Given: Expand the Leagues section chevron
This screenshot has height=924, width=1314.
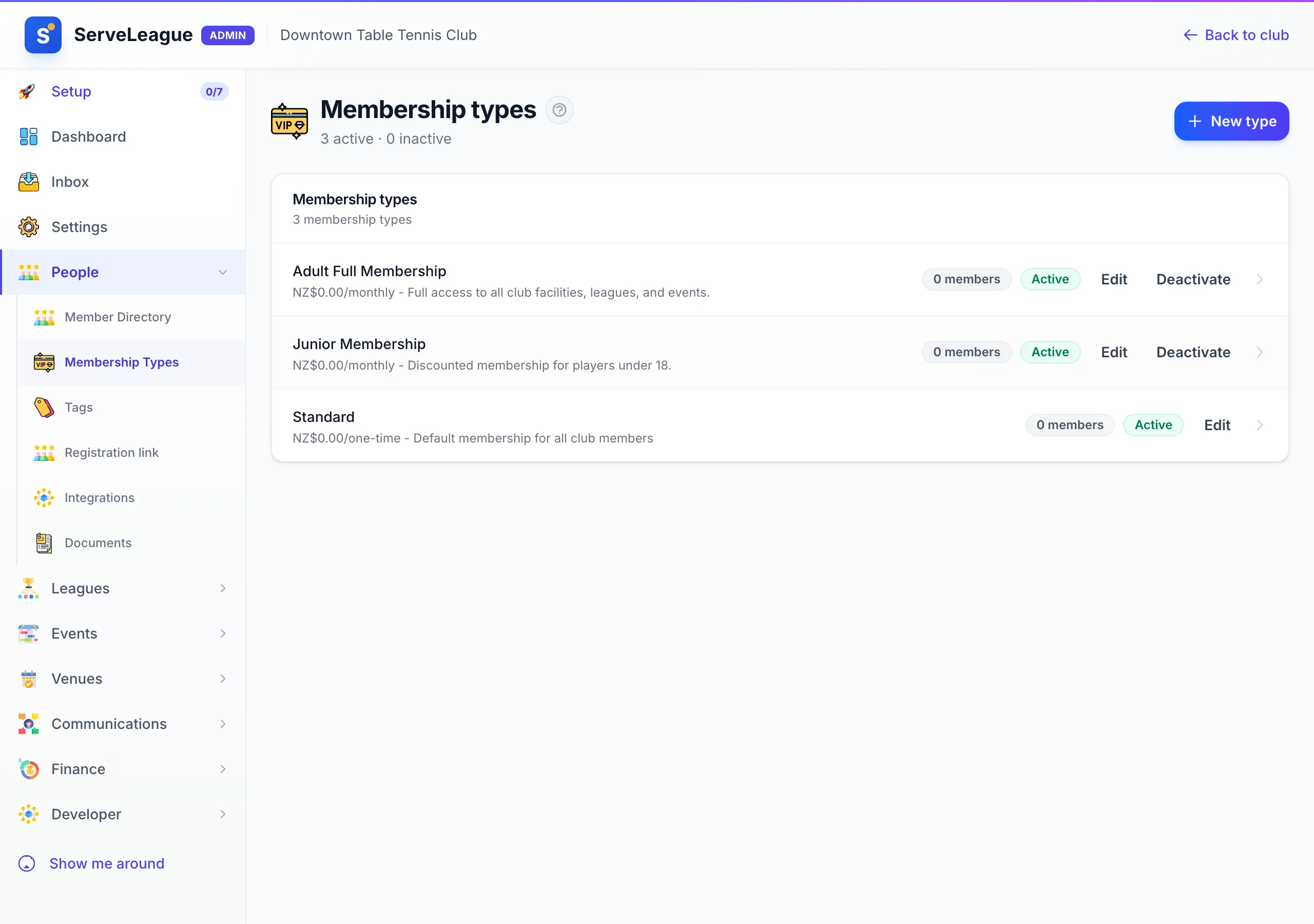Looking at the screenshot, I should tap(223, 588).
